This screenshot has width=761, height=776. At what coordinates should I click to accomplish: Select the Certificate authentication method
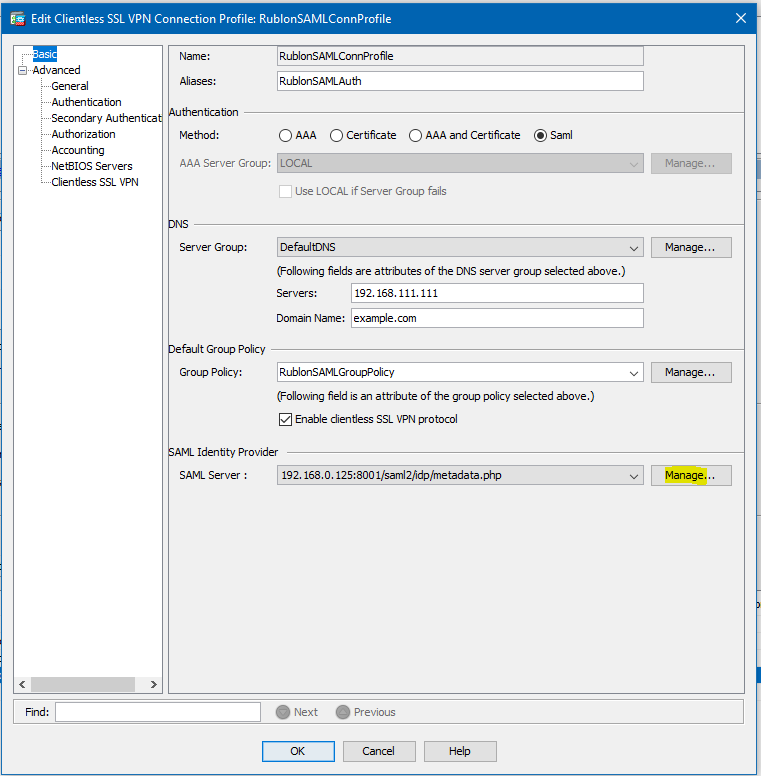pos(337,135)
